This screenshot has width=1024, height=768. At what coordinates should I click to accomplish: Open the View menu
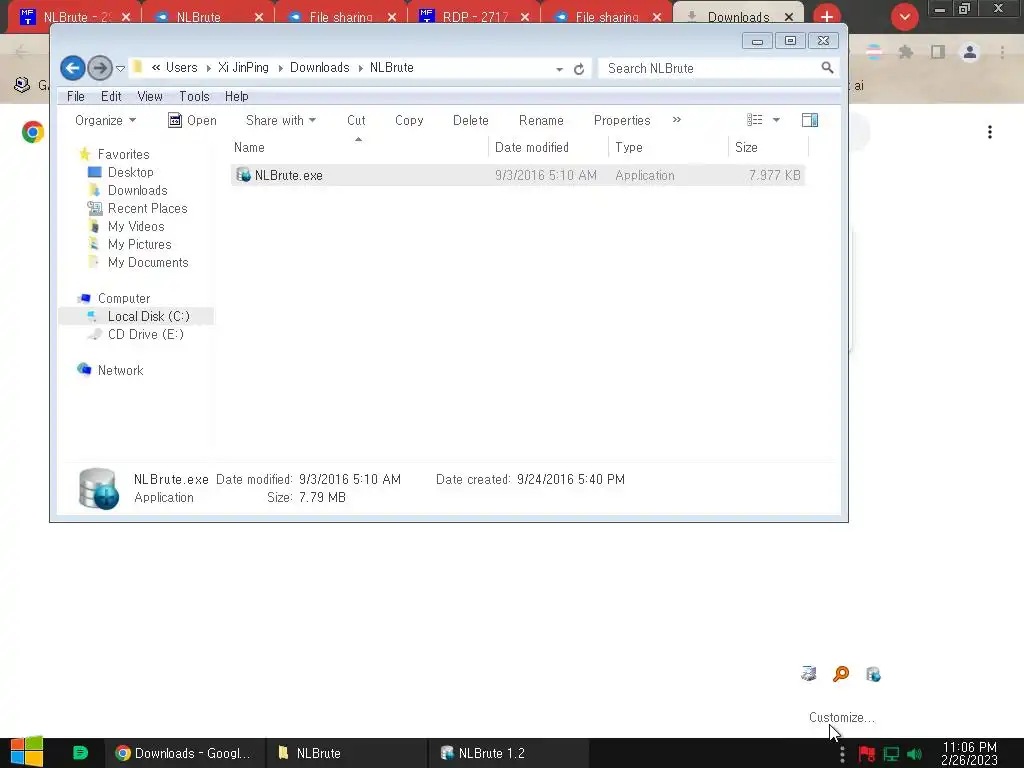[150, 96]
